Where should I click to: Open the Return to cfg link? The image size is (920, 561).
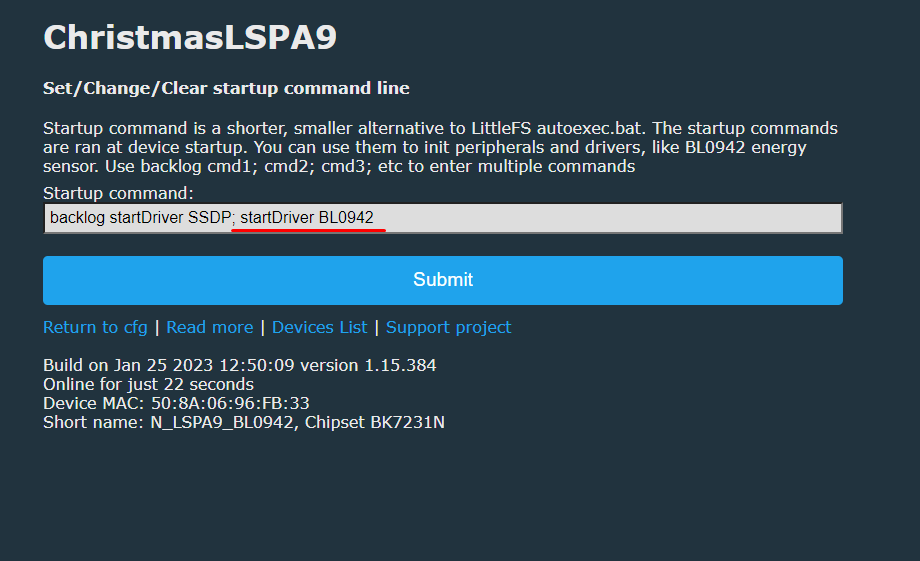[x=95, y=327]
